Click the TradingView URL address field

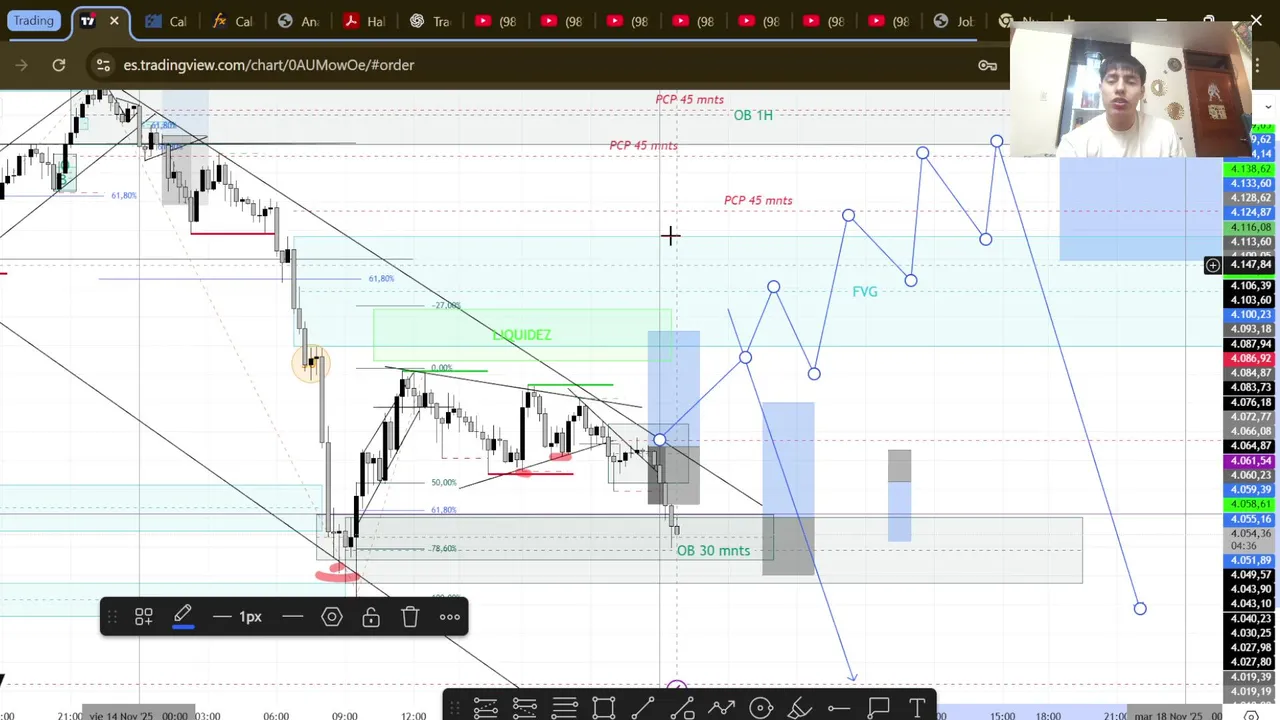tap(269, 65)
